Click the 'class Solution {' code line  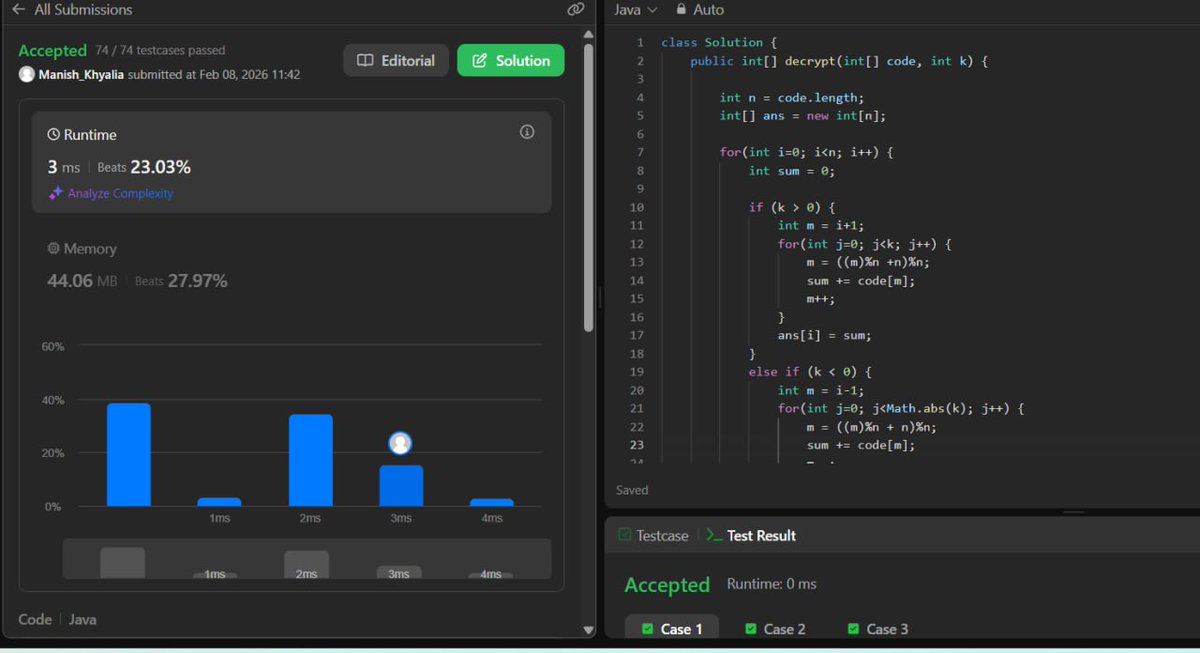718,42
